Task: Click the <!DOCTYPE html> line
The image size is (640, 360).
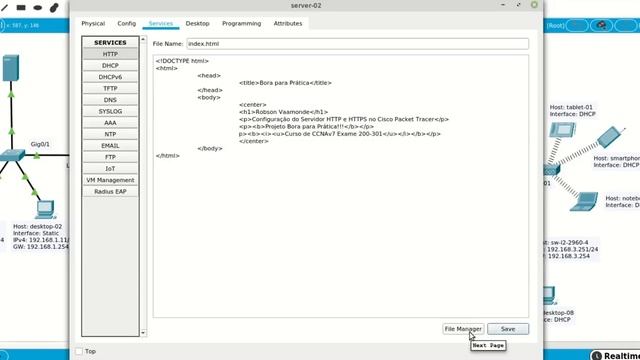Action: pos(182,61)
